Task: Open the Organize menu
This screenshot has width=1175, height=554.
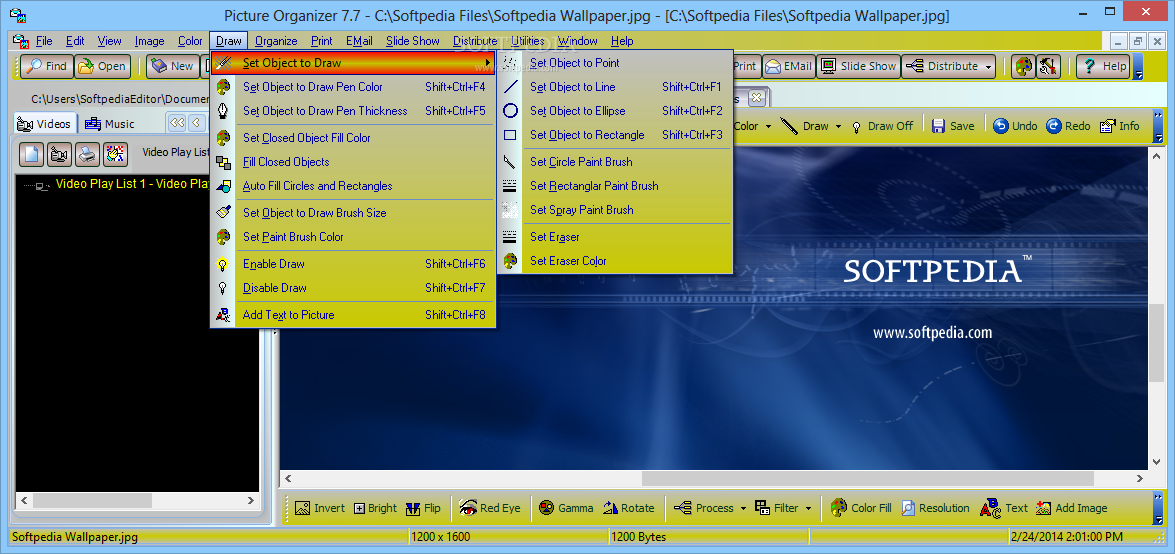Action: (276, 41)
